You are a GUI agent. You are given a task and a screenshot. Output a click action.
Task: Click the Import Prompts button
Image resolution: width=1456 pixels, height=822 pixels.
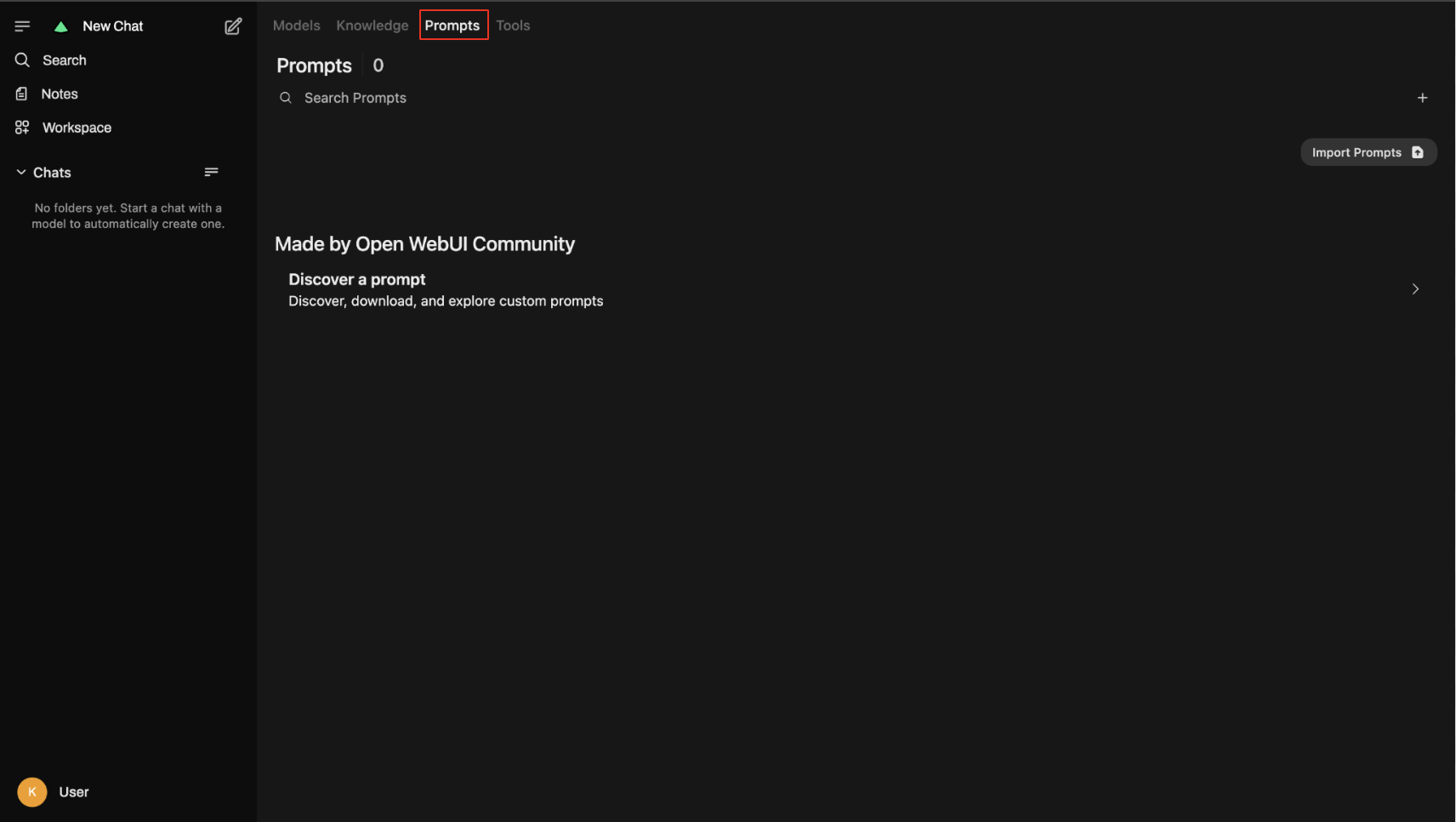tap(1368, 152)
